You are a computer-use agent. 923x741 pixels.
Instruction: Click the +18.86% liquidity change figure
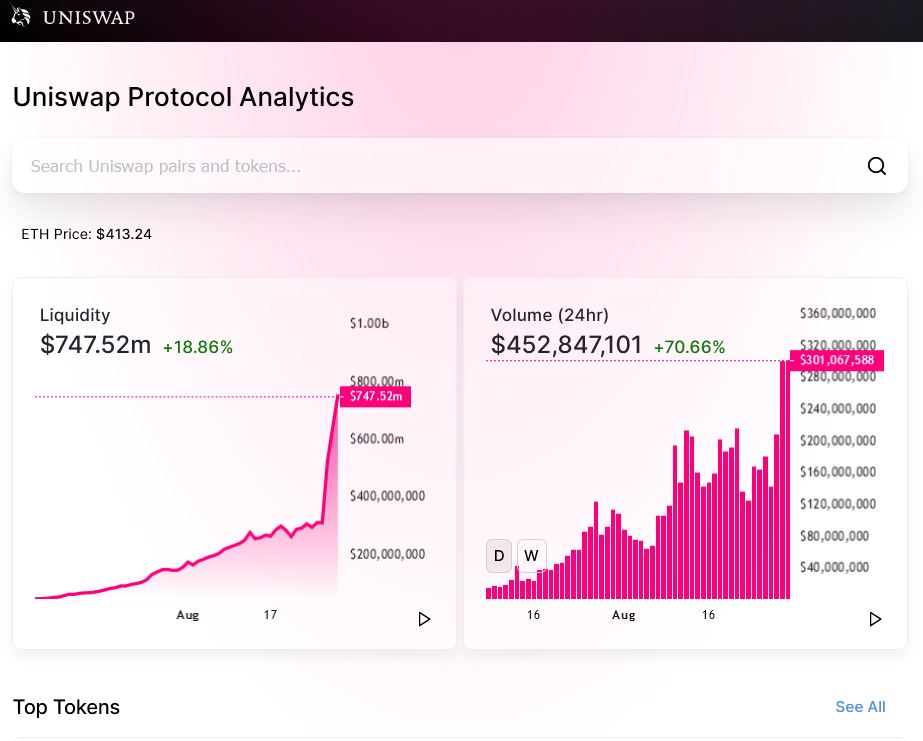(198, 347)
